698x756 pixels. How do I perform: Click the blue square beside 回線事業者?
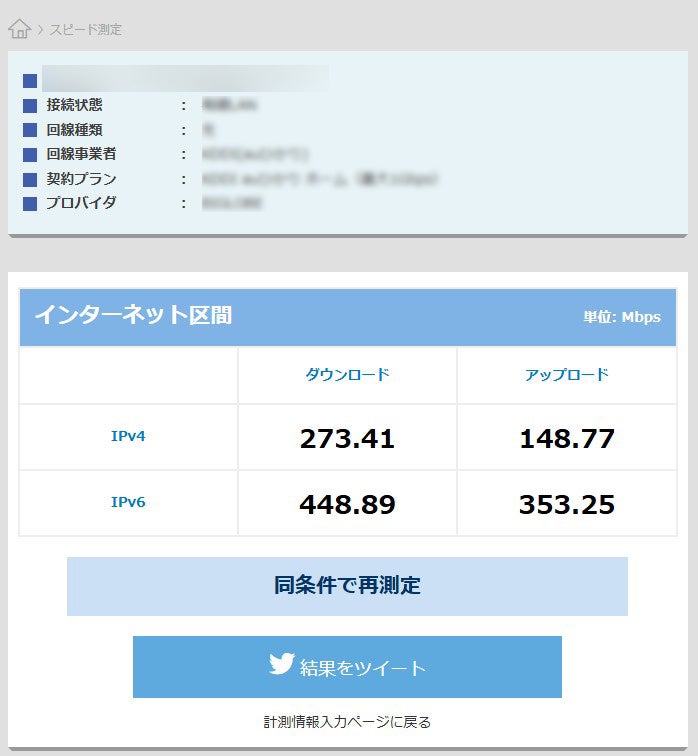click(x=30, y=154)
